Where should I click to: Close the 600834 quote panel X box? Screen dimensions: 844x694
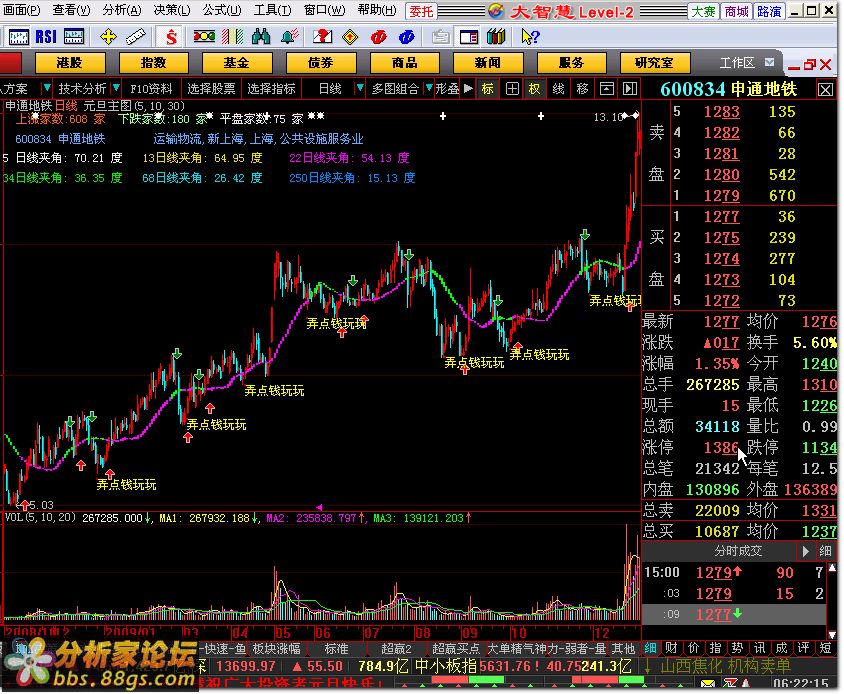825,89
